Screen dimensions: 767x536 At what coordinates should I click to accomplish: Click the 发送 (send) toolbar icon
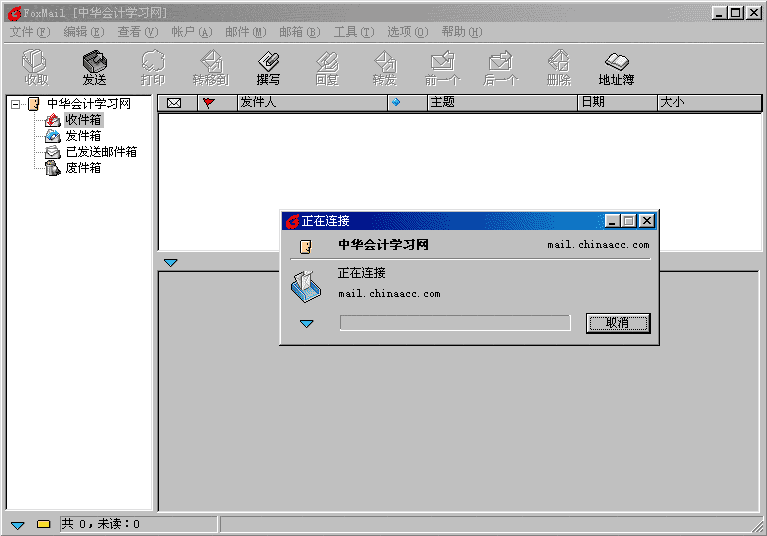[x=94, y=67]
